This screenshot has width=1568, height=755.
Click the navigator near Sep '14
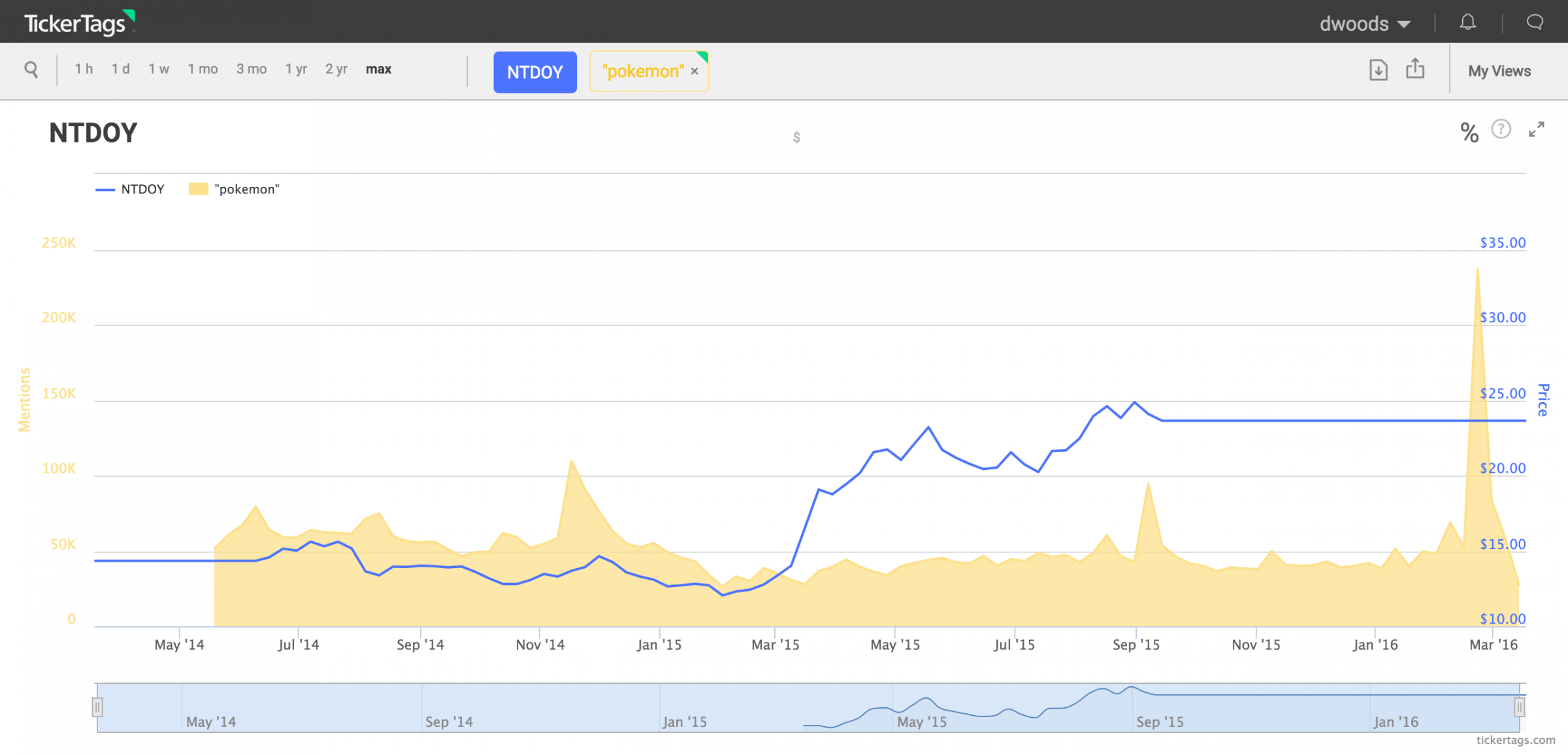click(x=449, y=721)
